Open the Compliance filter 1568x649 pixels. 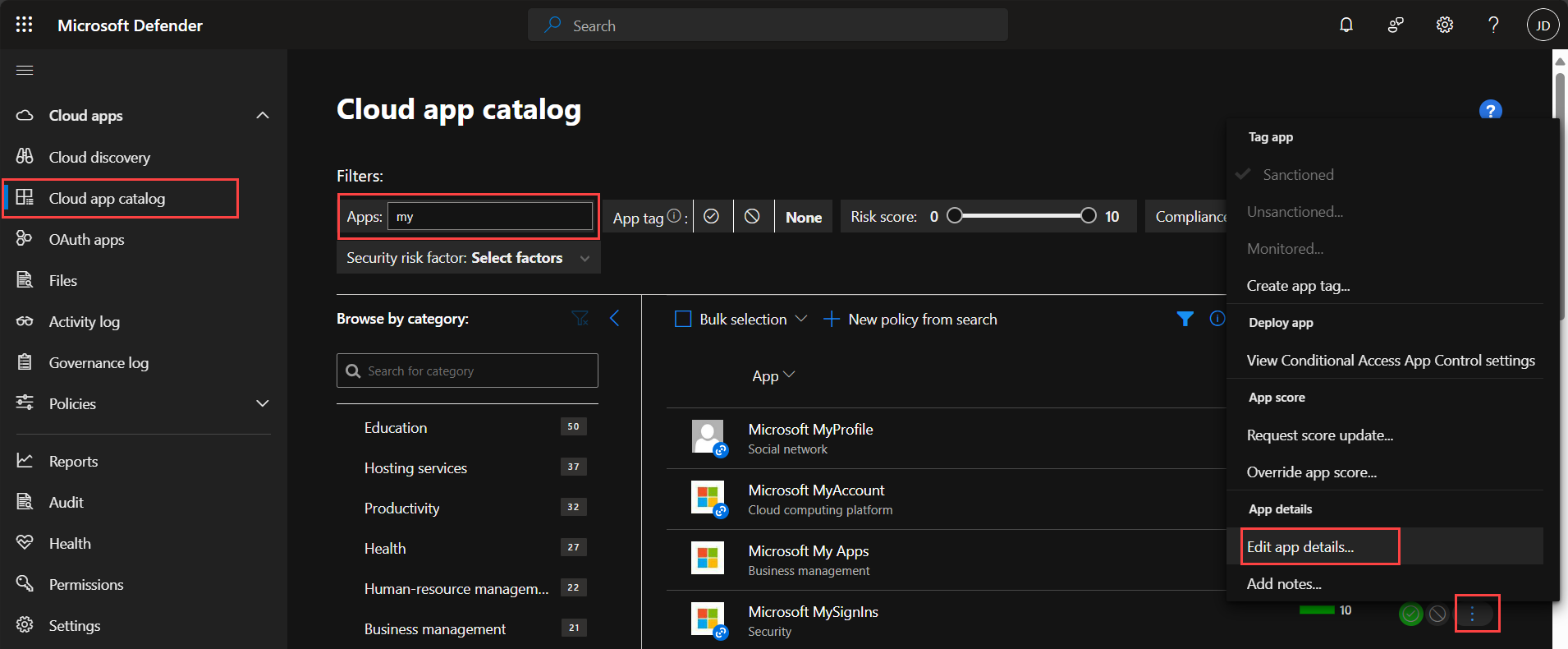1186,216
